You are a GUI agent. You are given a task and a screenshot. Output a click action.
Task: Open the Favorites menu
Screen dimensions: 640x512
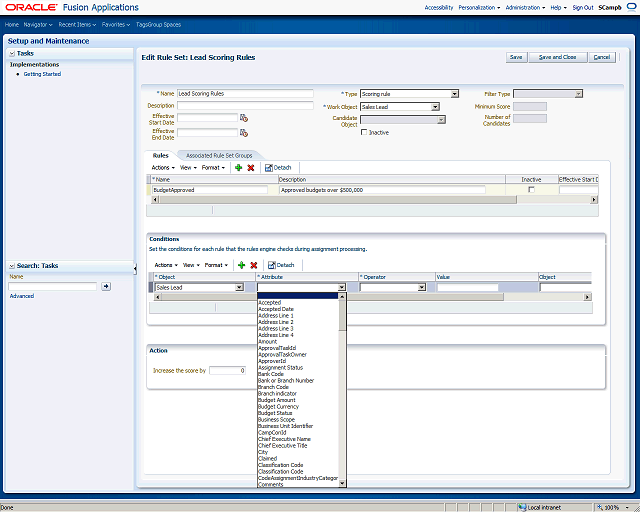click(116, 24)
